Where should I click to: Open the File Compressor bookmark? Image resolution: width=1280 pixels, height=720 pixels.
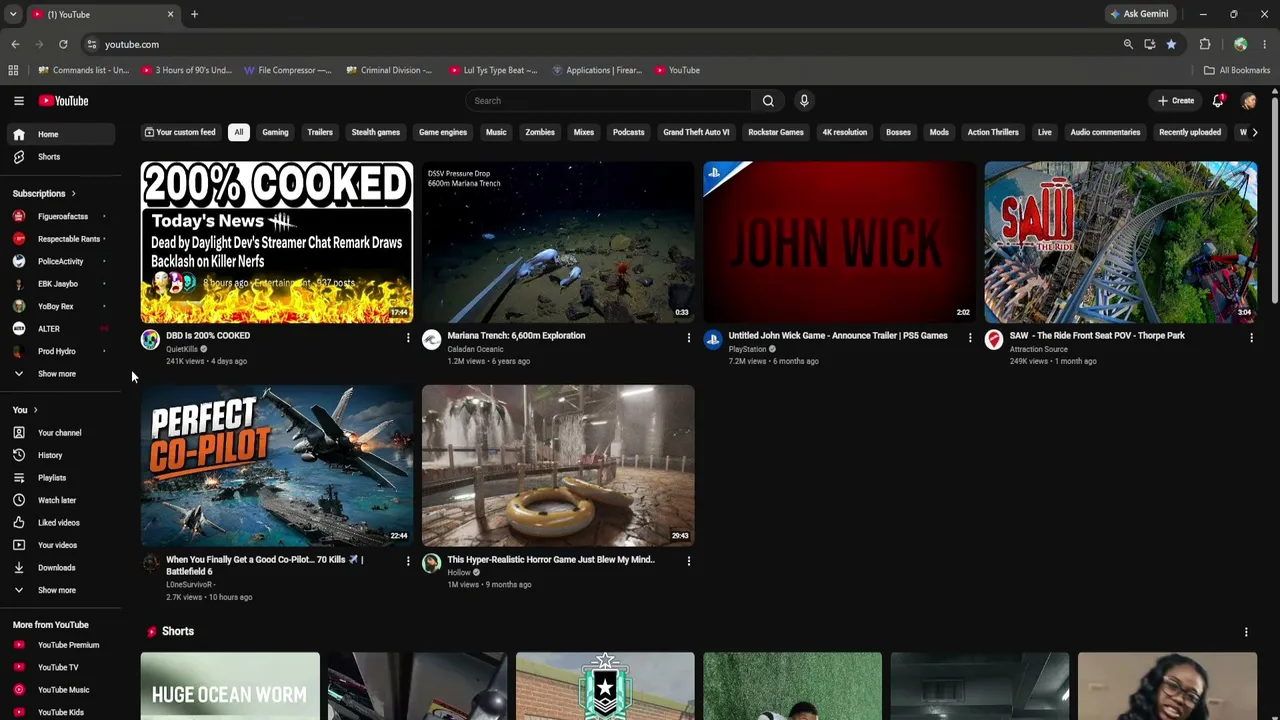[287, 70]
